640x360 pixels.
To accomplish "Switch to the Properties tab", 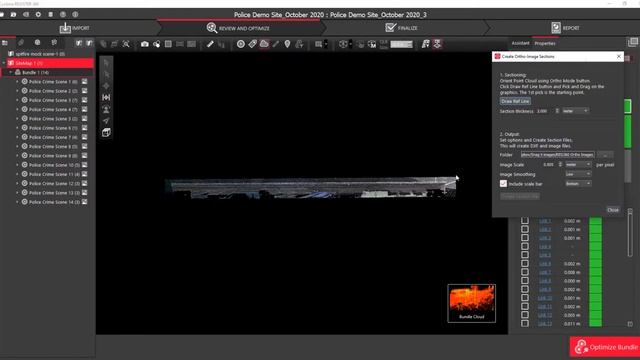I will tap(545, 43).
